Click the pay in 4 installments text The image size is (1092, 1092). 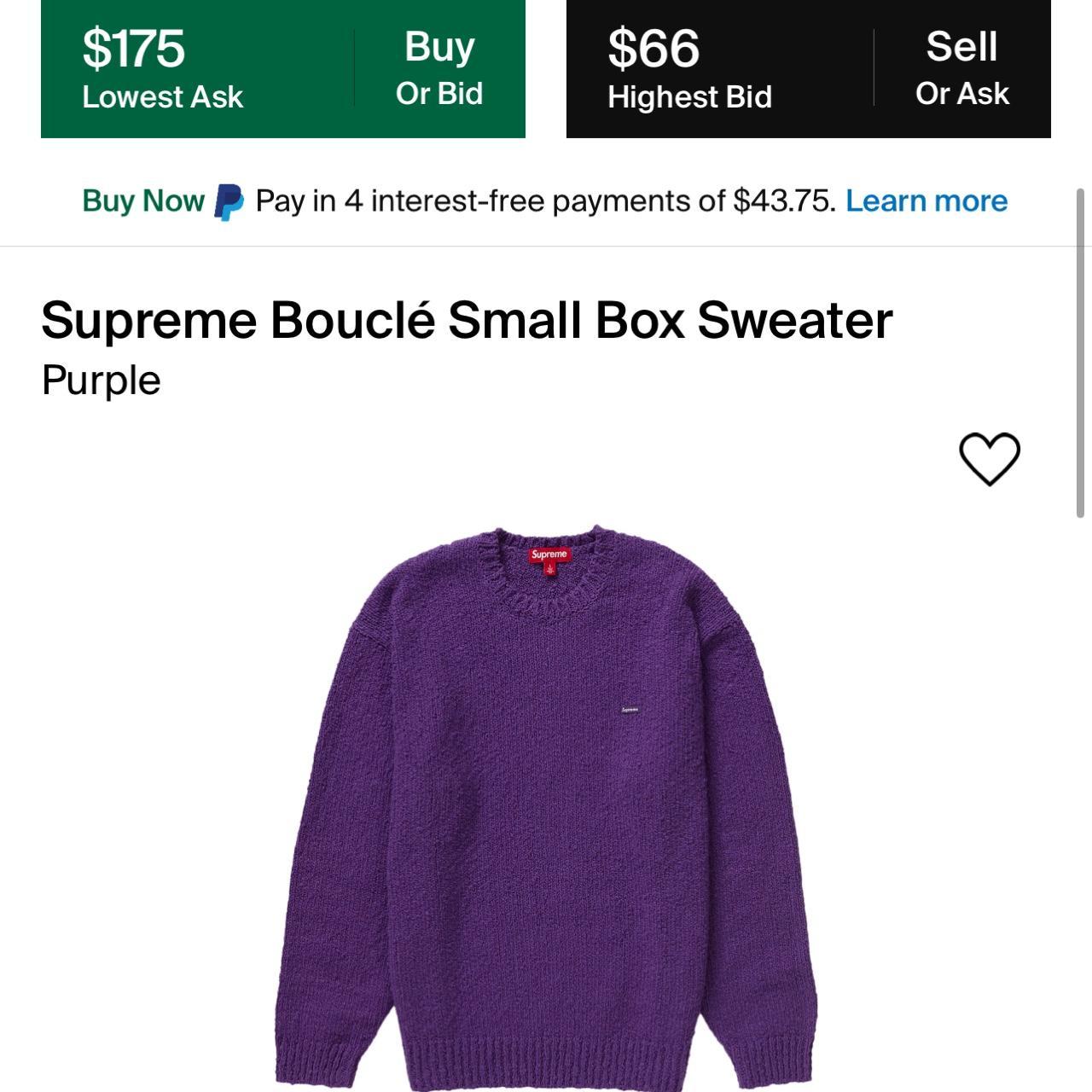(545, 201)
